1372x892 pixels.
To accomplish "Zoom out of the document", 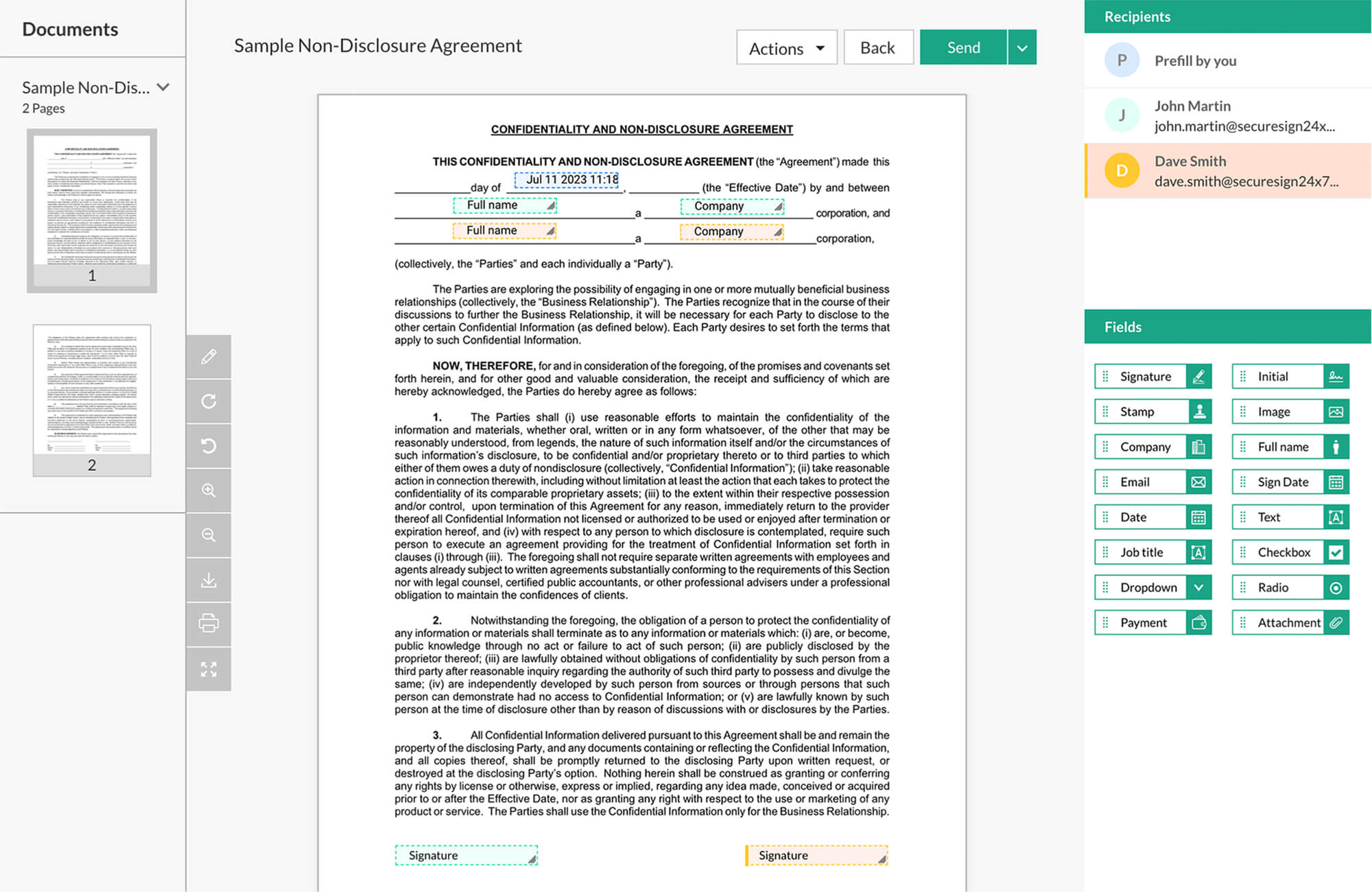I will click(x=209, y=535).
